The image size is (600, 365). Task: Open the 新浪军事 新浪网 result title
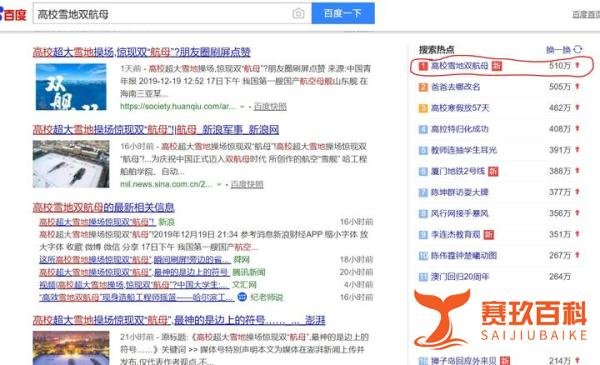(x=156, y=130)
